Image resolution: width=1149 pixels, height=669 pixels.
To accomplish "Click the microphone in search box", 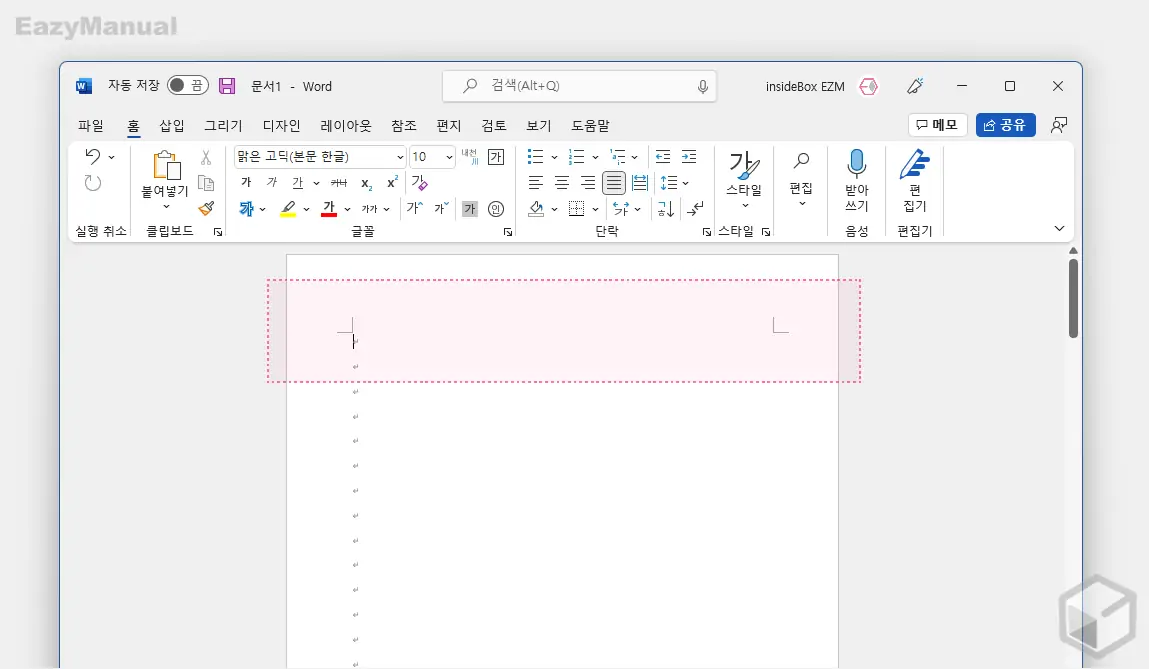I will click(x=703, y=86).
